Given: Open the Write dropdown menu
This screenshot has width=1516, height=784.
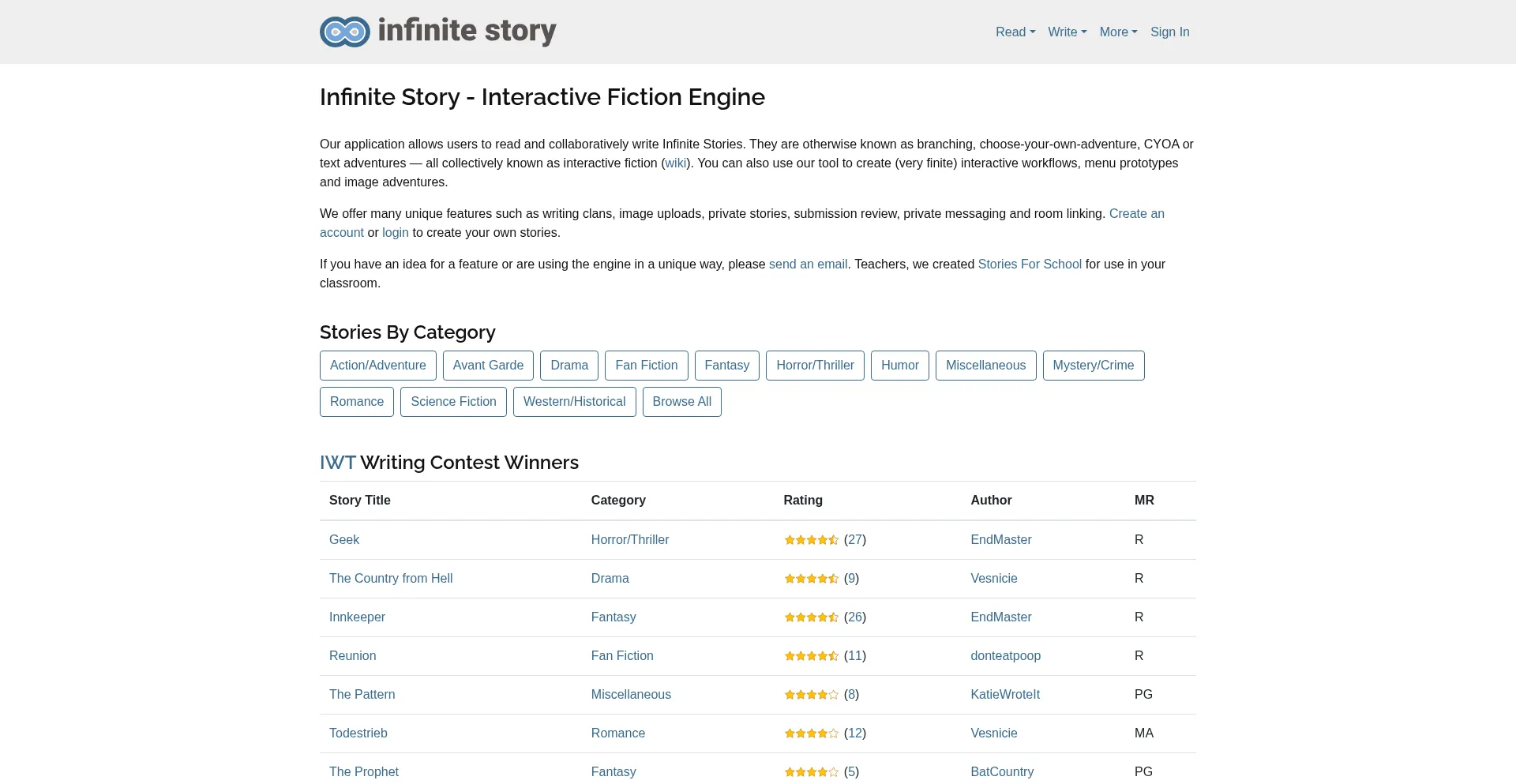Looking at the screenshot, I should pyautogui.click(x=1067, y=32).
